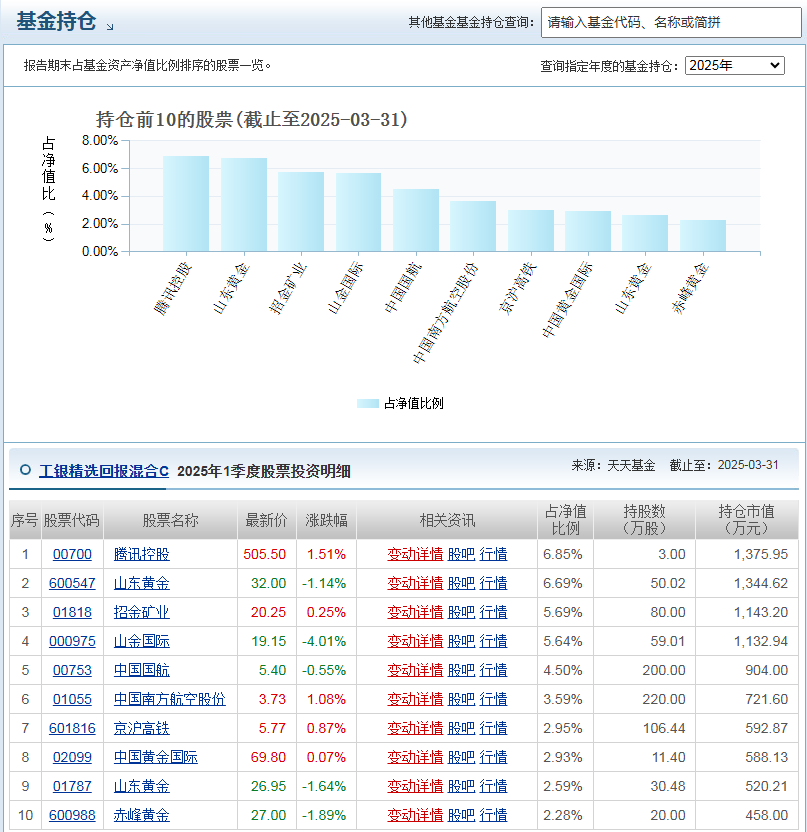The image size is (807, 832).
Task: Click the 最新价 column header
Action: (266, 520)
